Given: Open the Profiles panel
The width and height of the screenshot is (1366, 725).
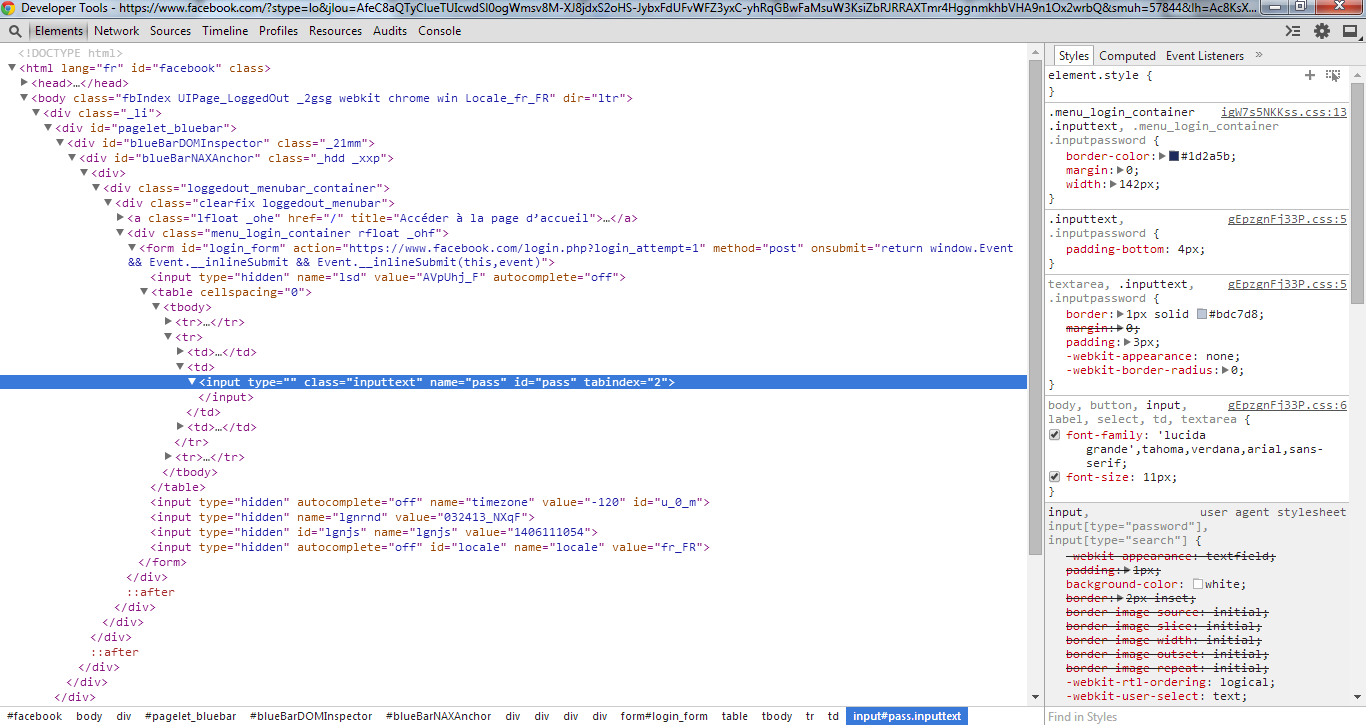Looking at the screenshot, I should 279,31.
